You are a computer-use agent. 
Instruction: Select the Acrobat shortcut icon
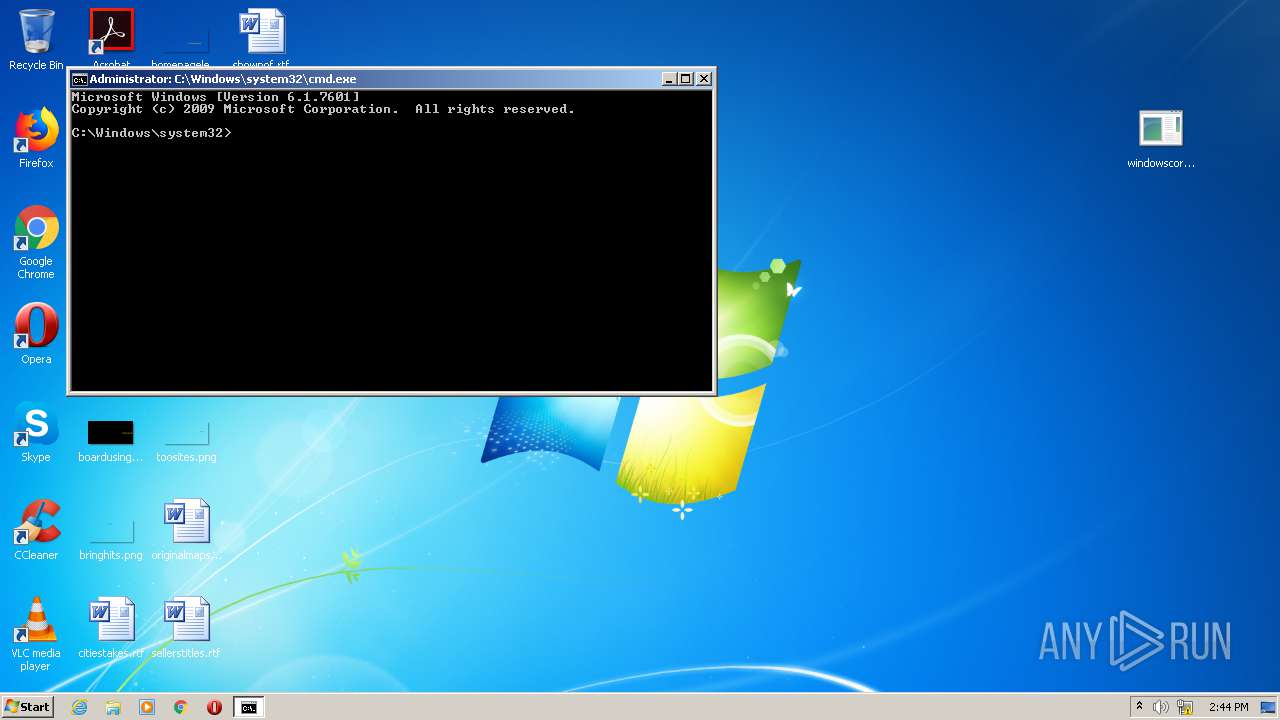111,31
